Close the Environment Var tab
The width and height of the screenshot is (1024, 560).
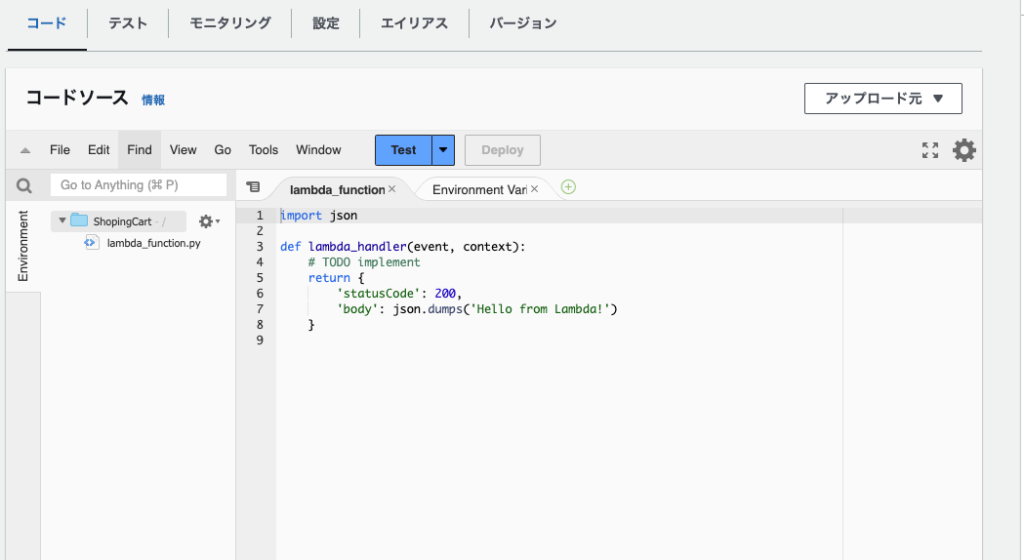[534, 189]
